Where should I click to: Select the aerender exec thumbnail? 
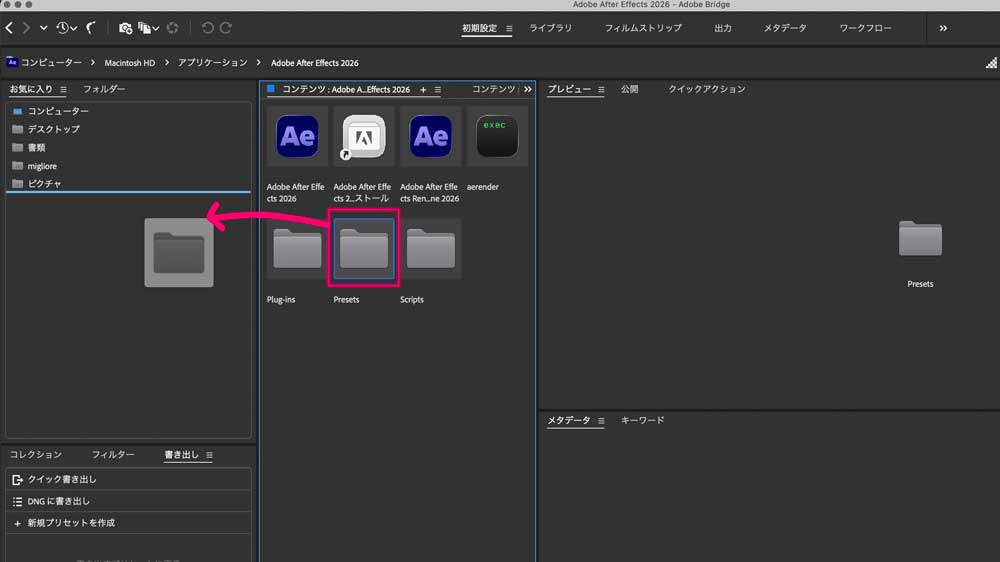497,136
